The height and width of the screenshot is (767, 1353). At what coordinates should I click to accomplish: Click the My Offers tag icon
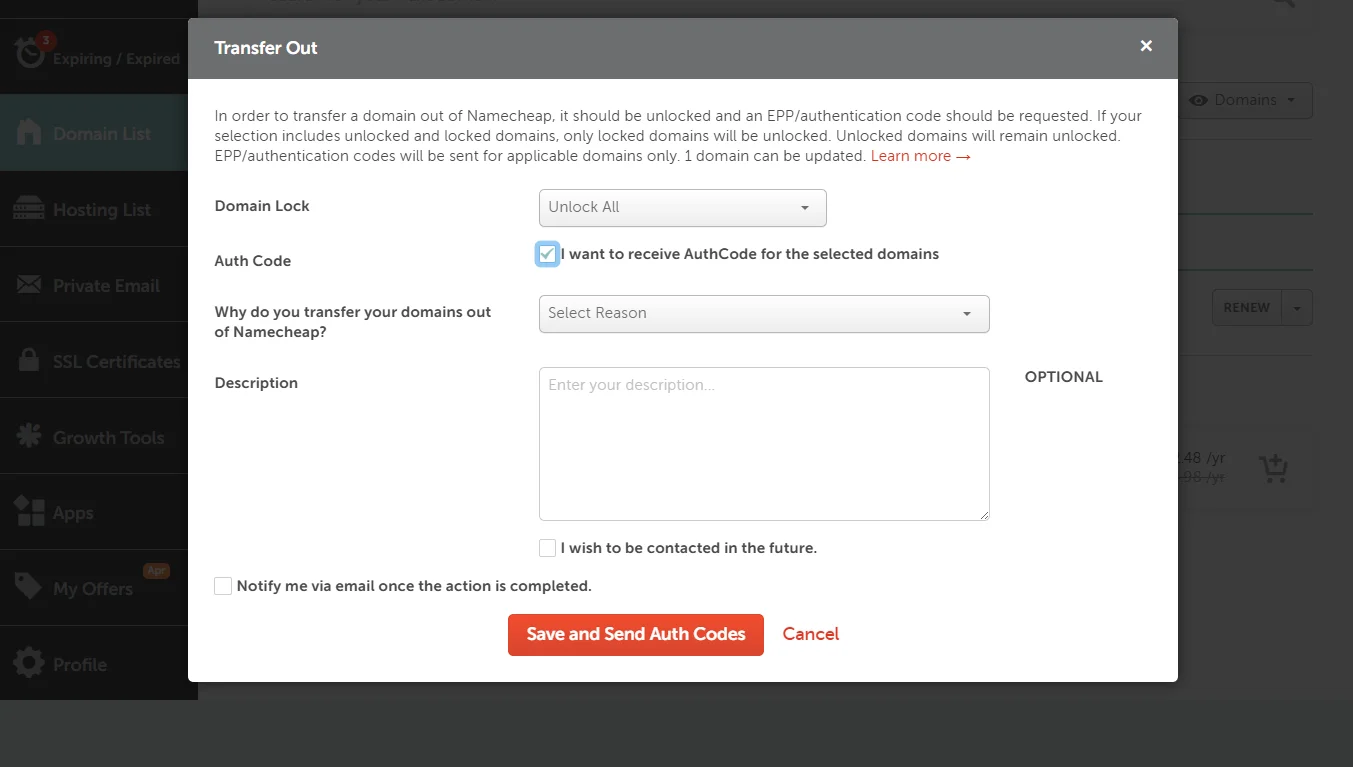(x=29, y=587)
